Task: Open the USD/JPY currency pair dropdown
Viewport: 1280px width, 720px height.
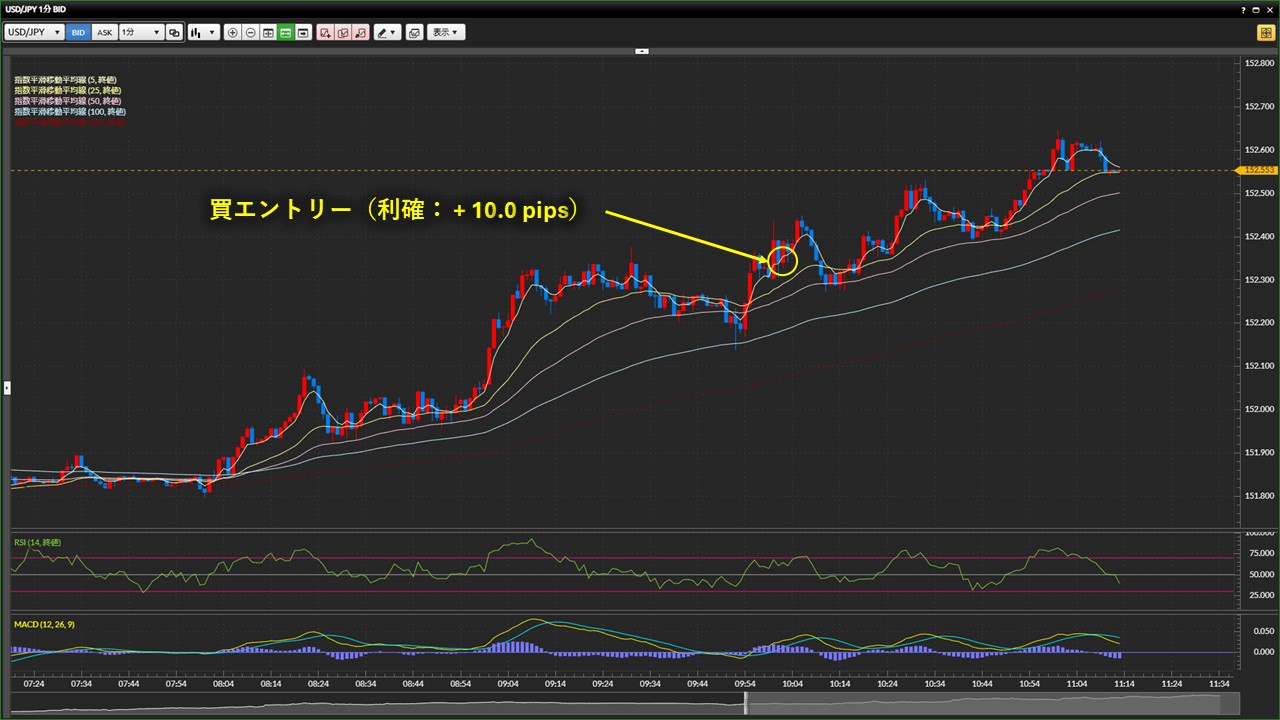Action: (x=35, y=32)
